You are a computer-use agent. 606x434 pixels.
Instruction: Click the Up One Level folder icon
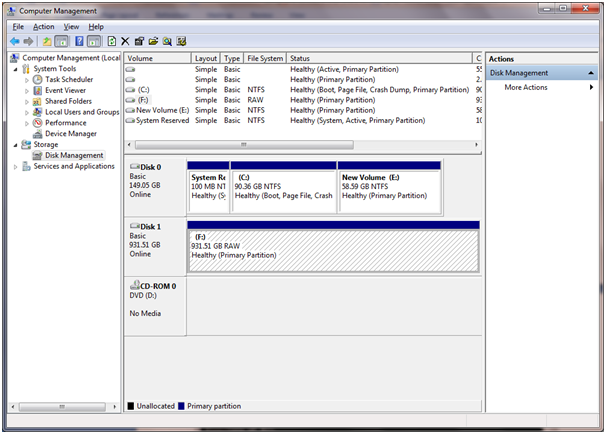tap(46, 41)
